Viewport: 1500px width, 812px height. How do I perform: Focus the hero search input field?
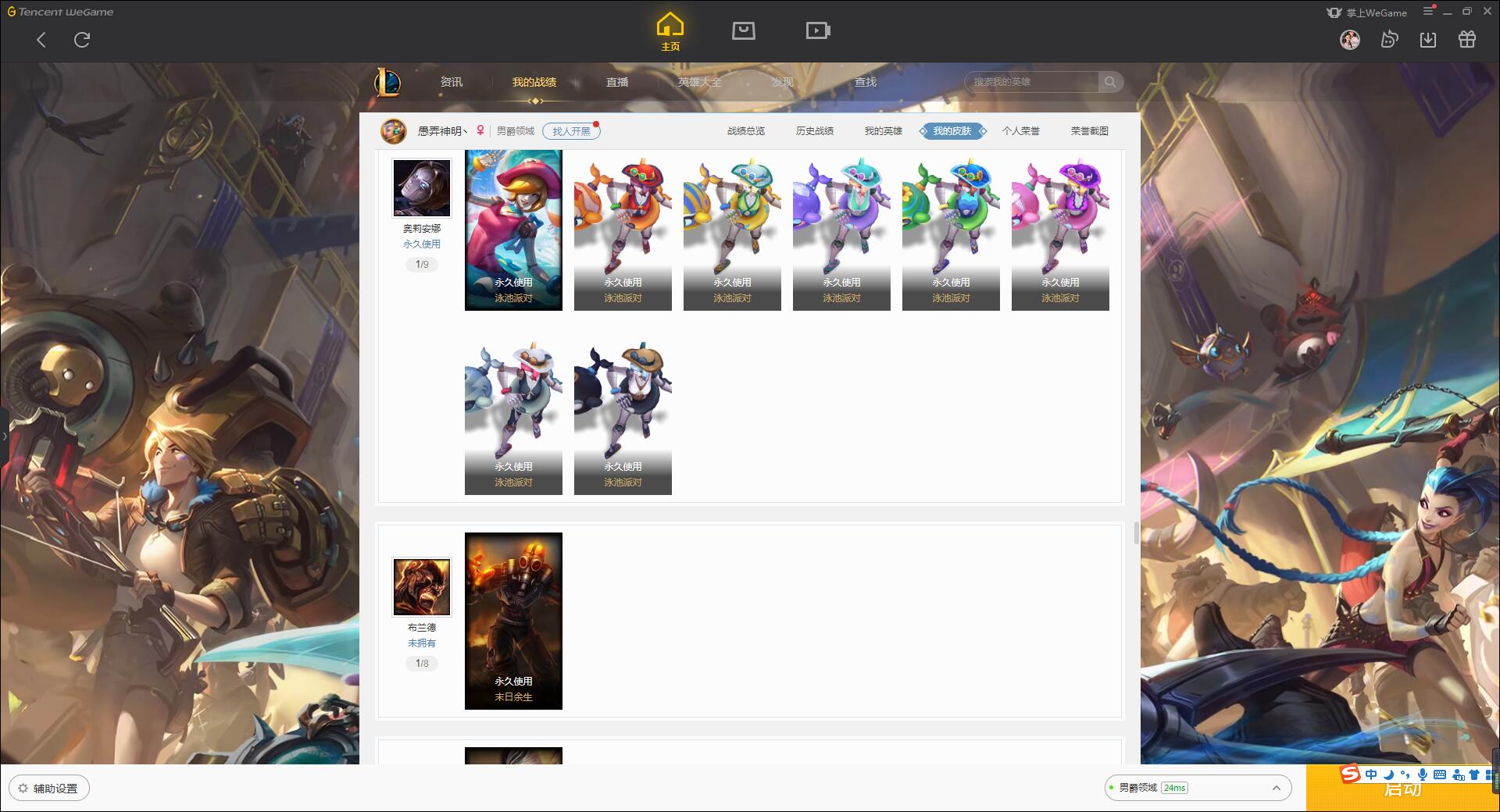[1033, 82]
